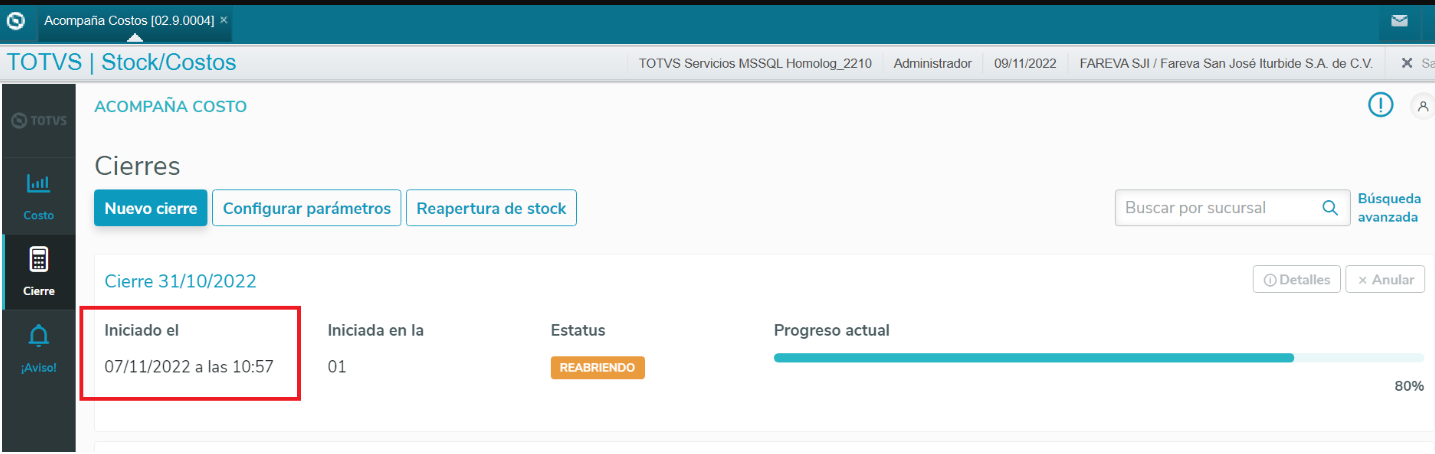The height and width of the screenshot is (454, 1435).
Task: Click the Cierres heading
Action: (x=137, y=166)
